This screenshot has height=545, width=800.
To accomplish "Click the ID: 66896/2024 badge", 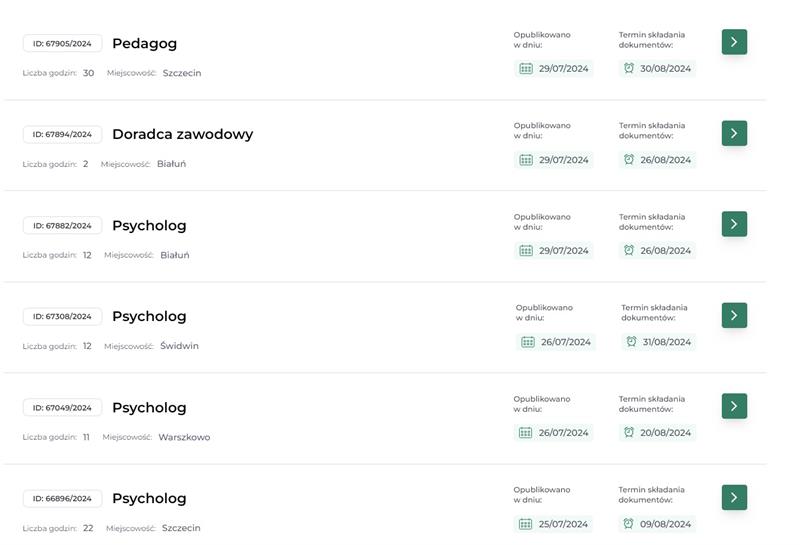I will coord(62,499).
